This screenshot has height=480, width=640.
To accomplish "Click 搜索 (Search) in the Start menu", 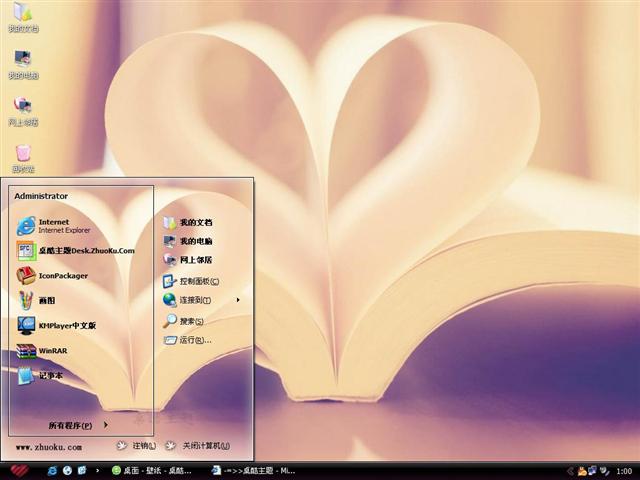I will click(190, 321).
